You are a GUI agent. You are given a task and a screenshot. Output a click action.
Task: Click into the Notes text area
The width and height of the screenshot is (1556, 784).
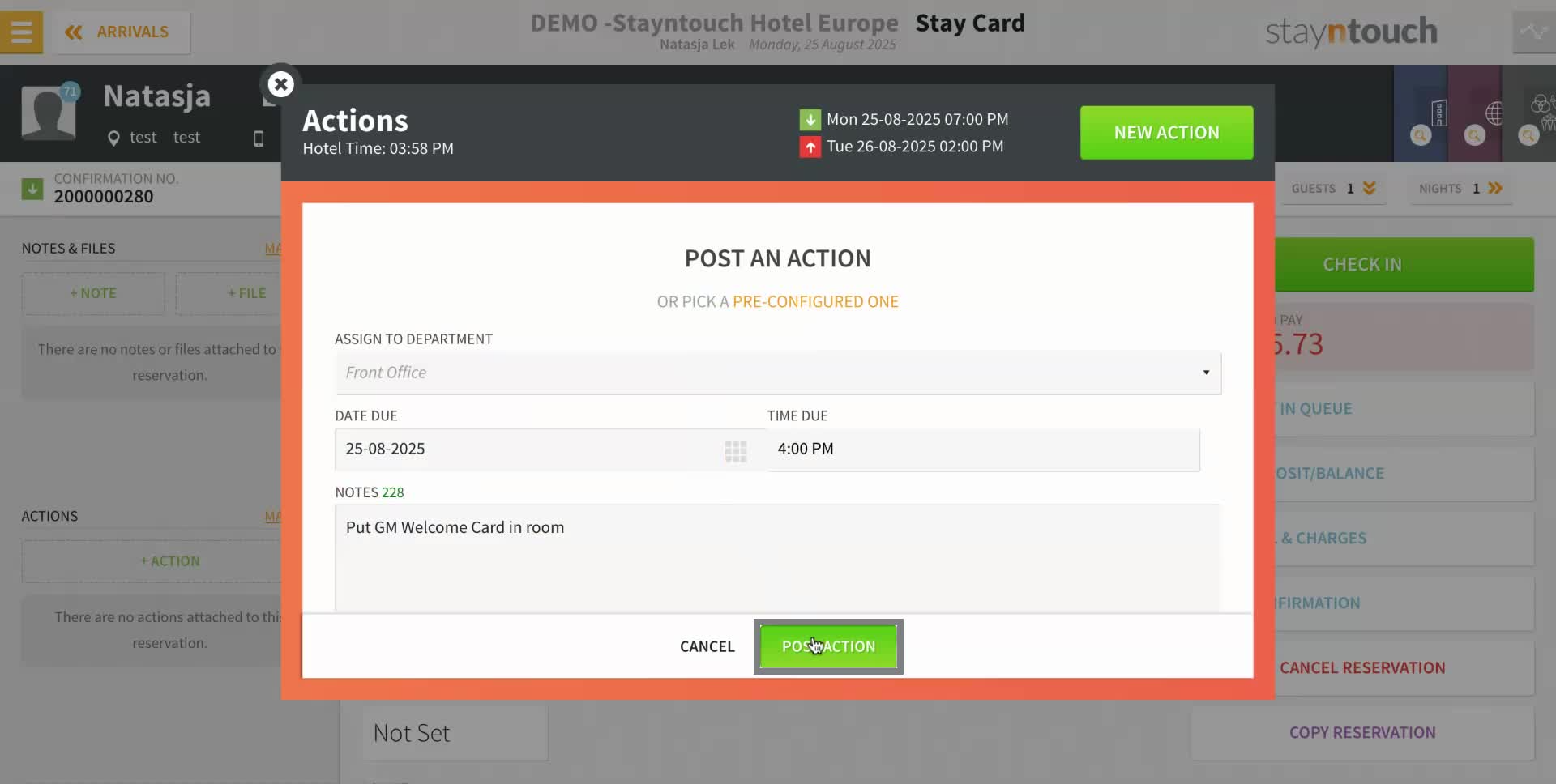pos(776,558)
